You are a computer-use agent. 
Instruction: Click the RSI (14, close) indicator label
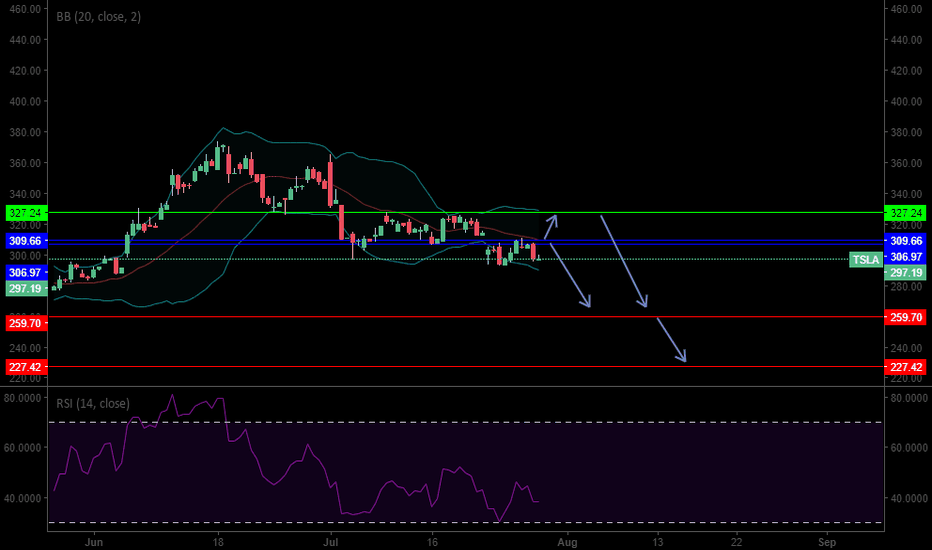click(93, 403)
